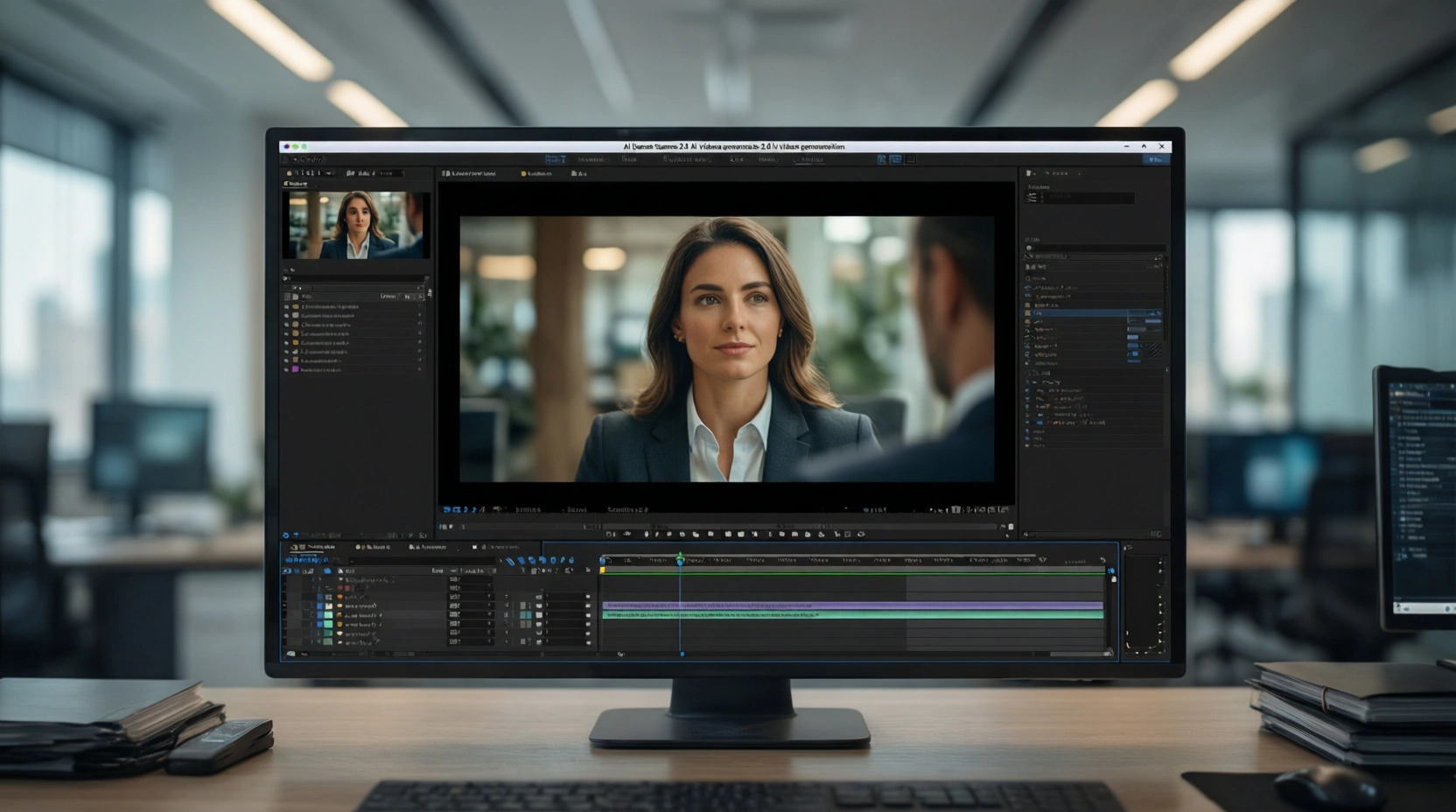Click the teal color label swatch on a timeline layer
The image size is (1456, 812).
(327, 615)
